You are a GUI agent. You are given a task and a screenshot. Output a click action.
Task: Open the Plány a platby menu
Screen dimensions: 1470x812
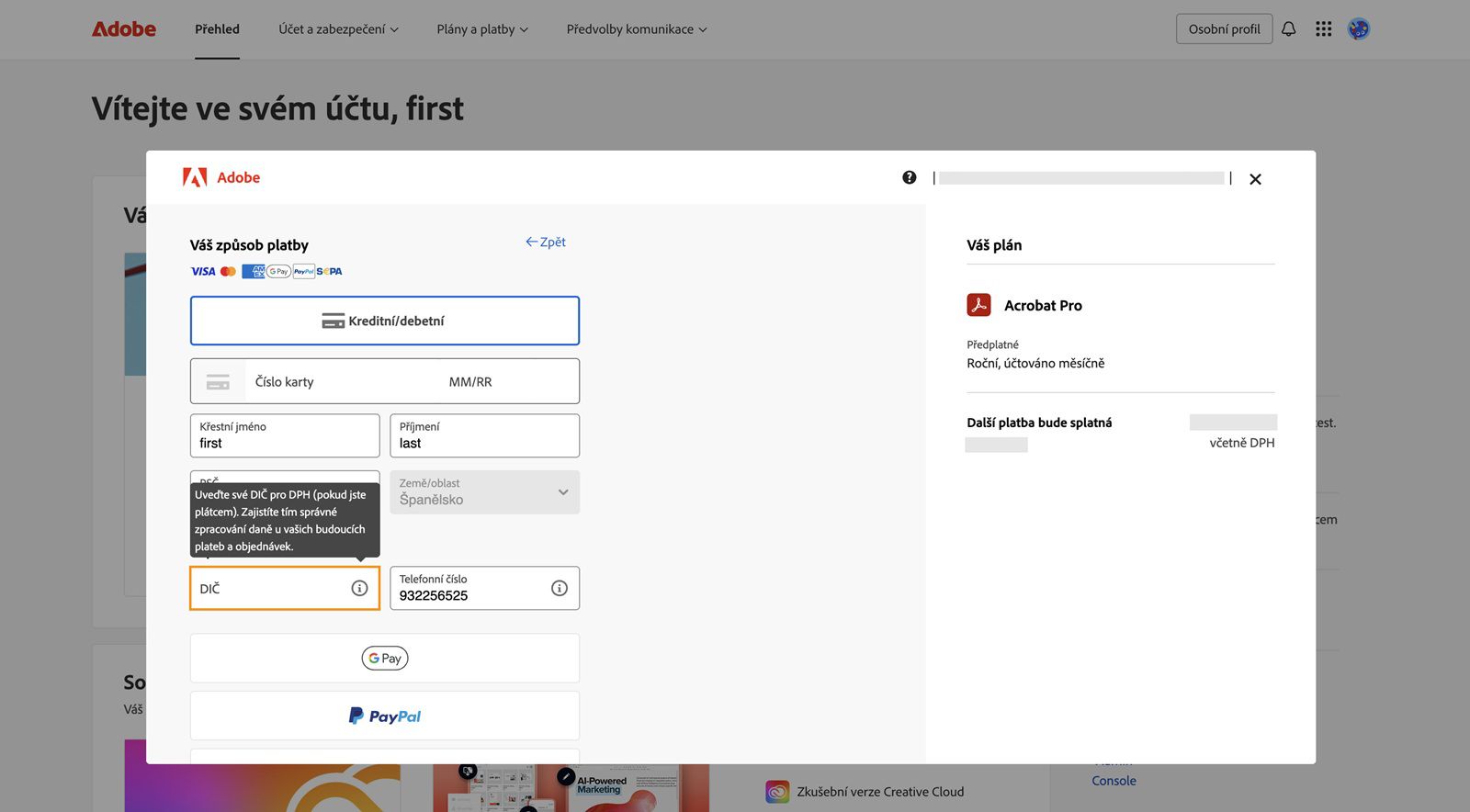tap(482, 29)
